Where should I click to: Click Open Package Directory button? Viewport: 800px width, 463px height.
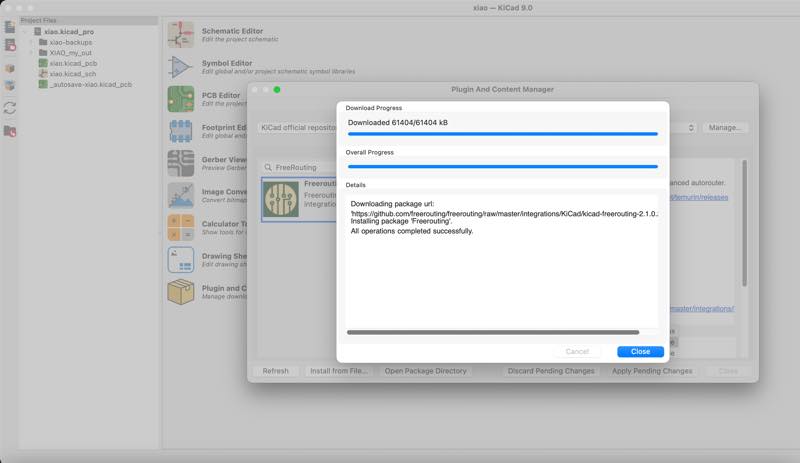tap(426, 371)
